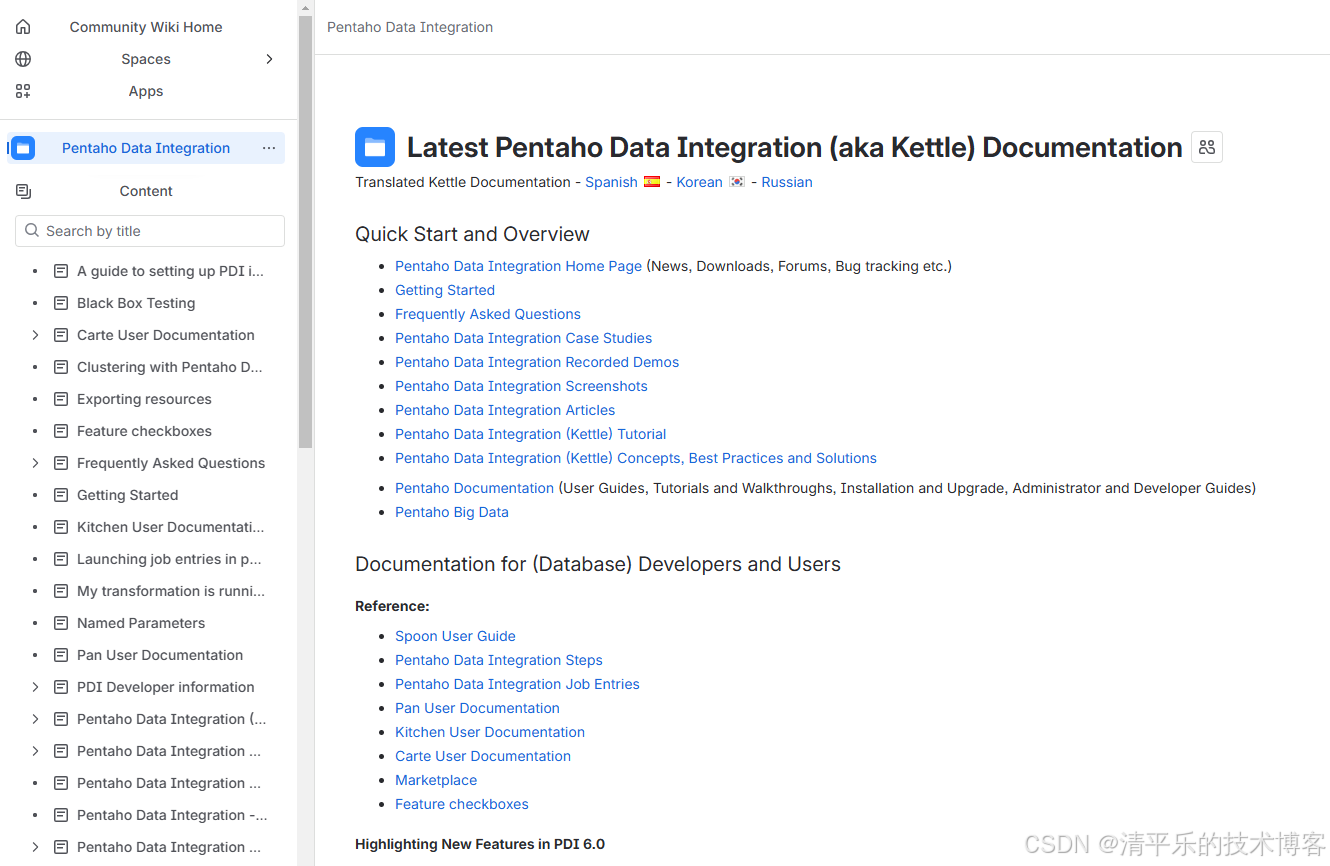Open the three-dots menu beside Pentaho Data Integration
The height and width of the screenshot is (866, 1330).
click(269, 148)
